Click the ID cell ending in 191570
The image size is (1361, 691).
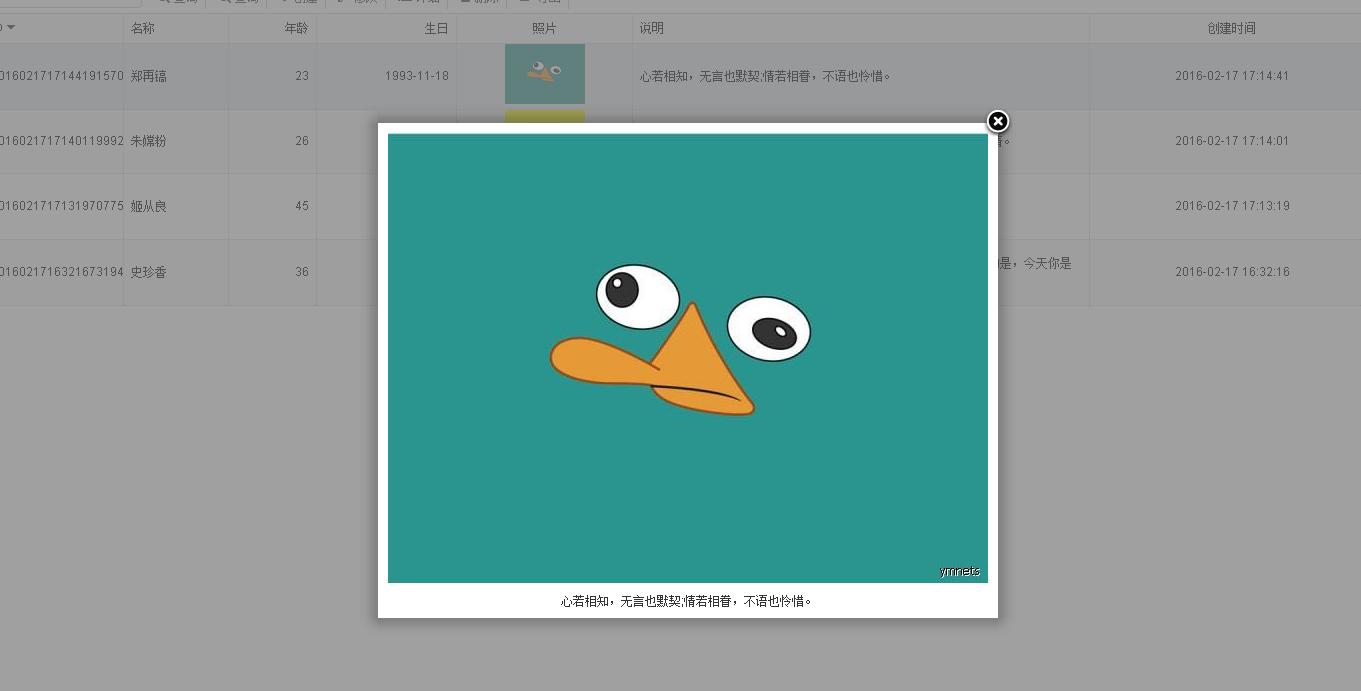point(61,76)
